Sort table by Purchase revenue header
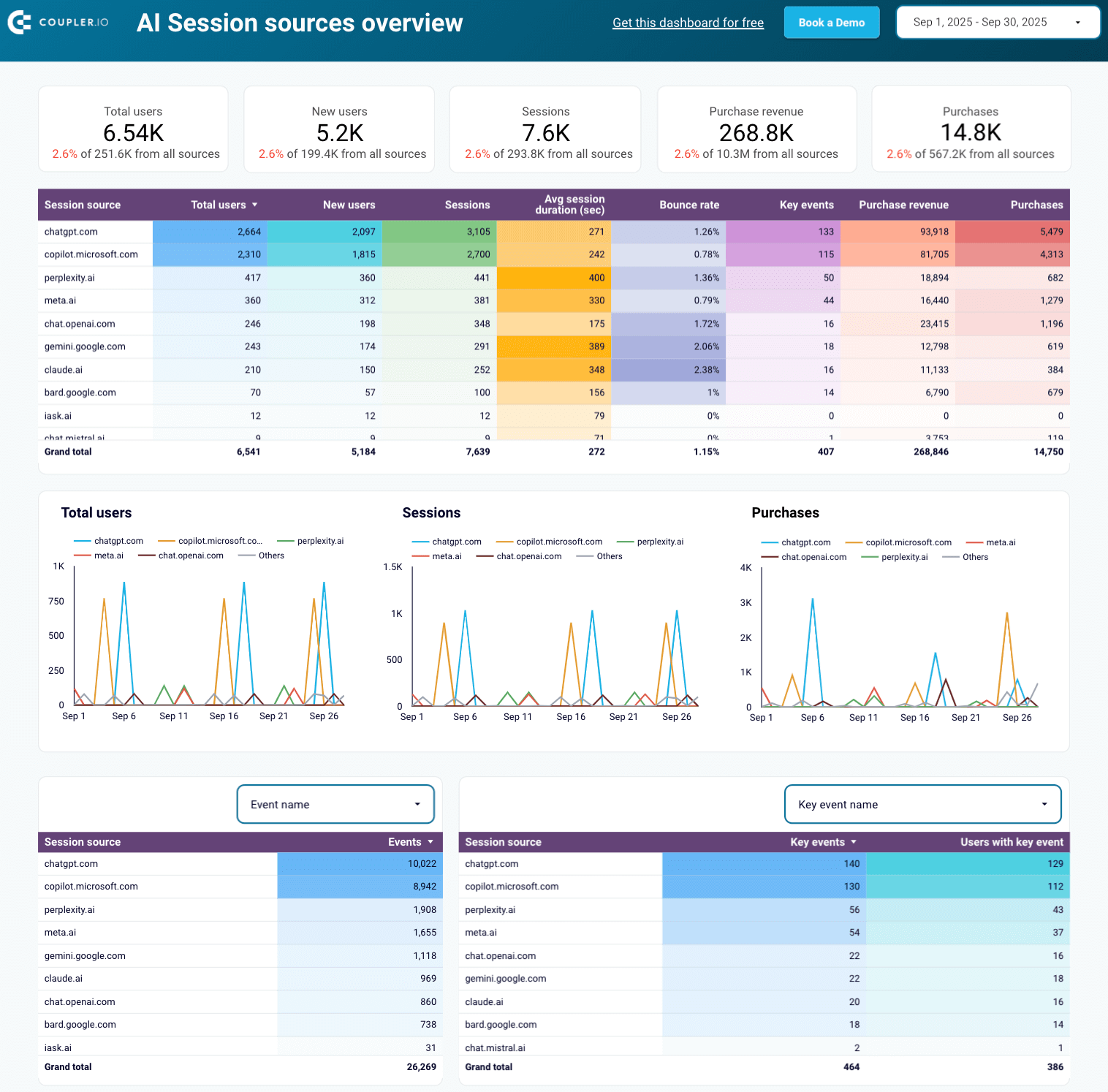Screen dimensions: 1108x1092 [903, 205]
